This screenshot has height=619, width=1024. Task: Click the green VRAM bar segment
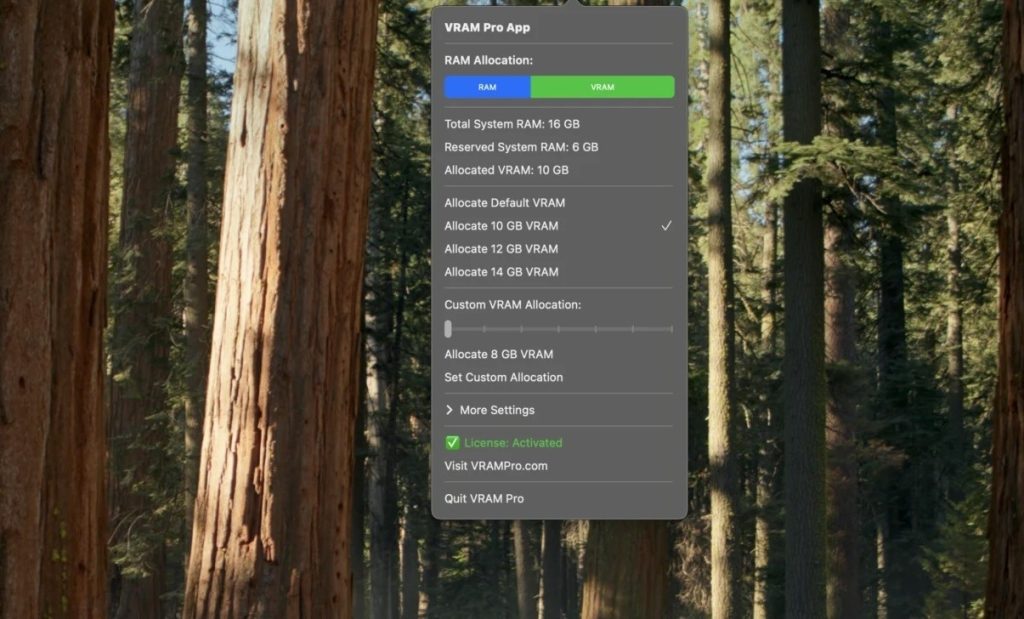pos(602,88)
